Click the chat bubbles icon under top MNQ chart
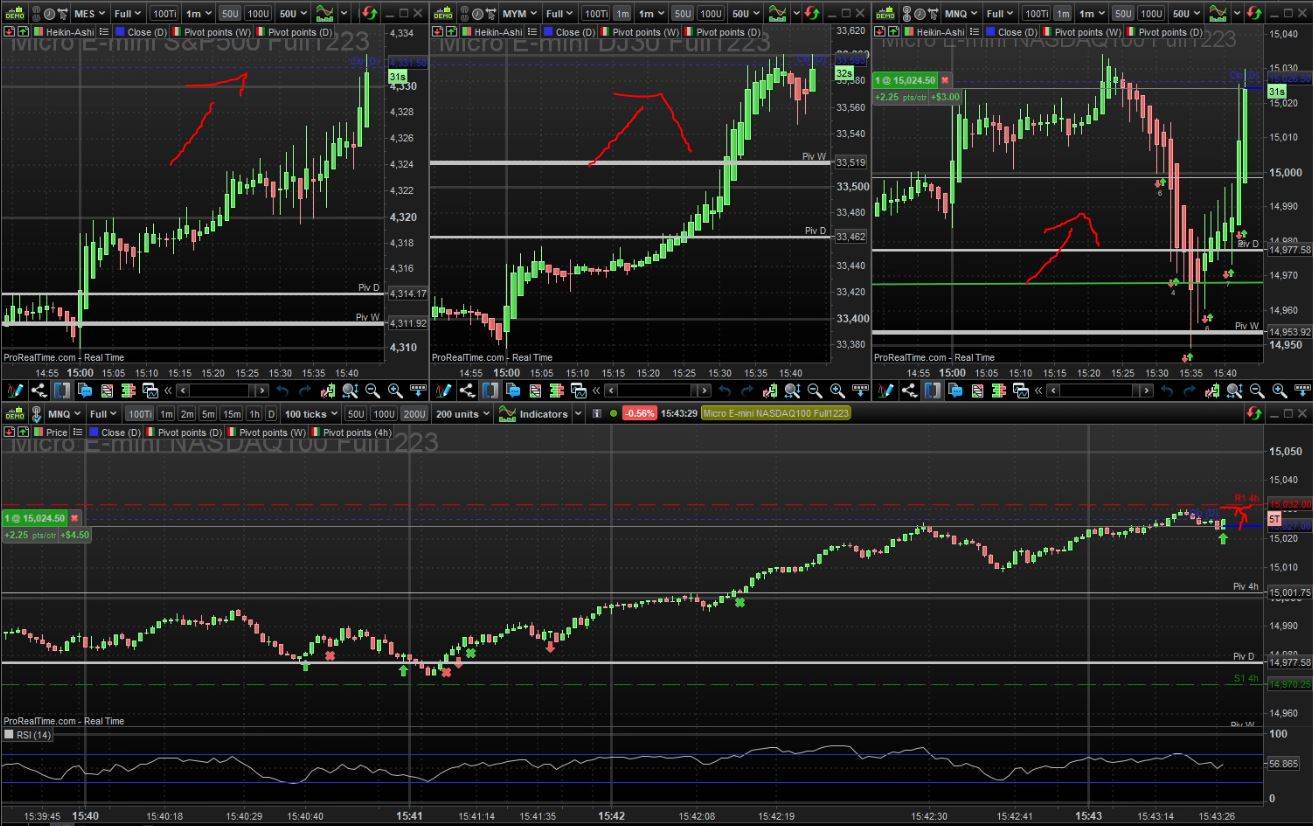This screenshot has height=826, width=1313. coord(955,391)
